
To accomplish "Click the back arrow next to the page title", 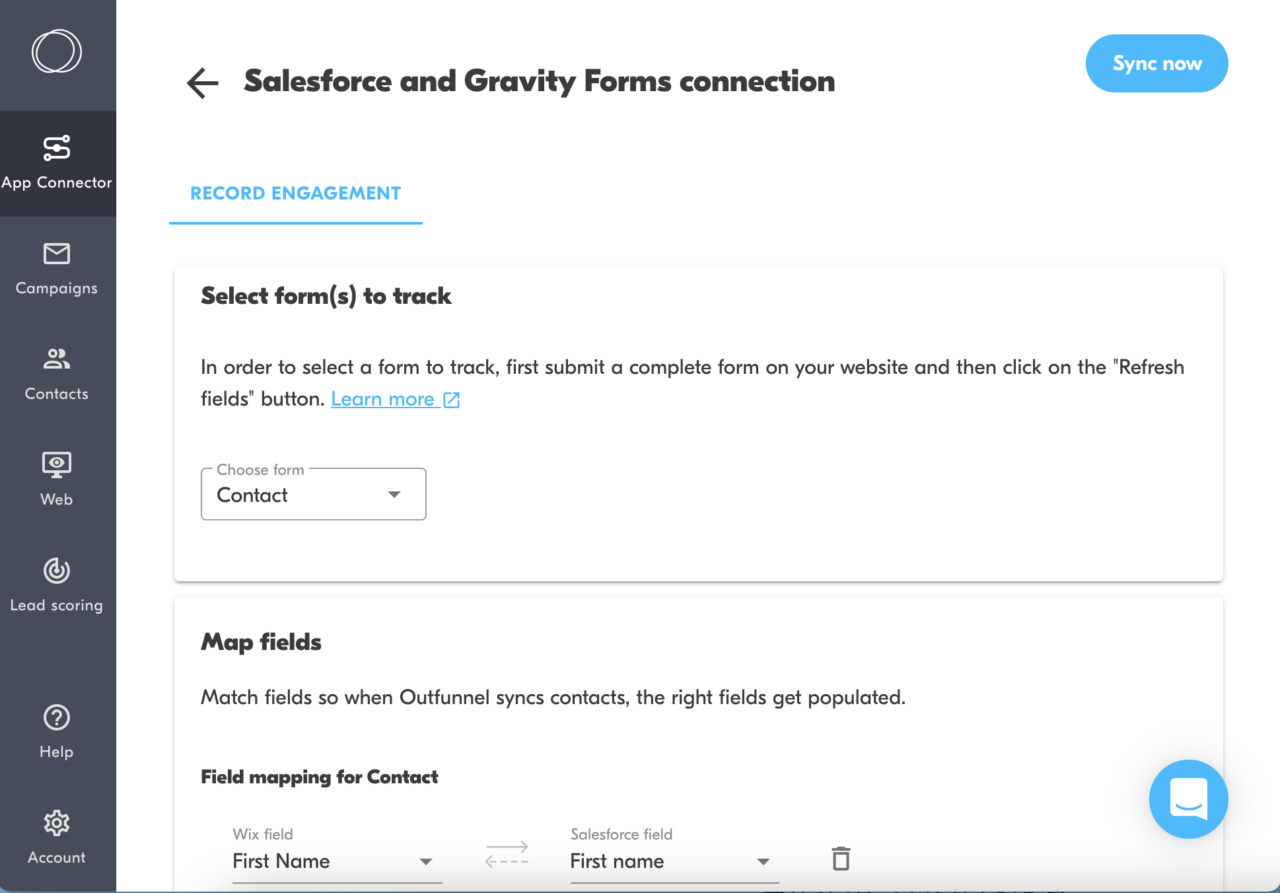I will click(x=201, y=83).
